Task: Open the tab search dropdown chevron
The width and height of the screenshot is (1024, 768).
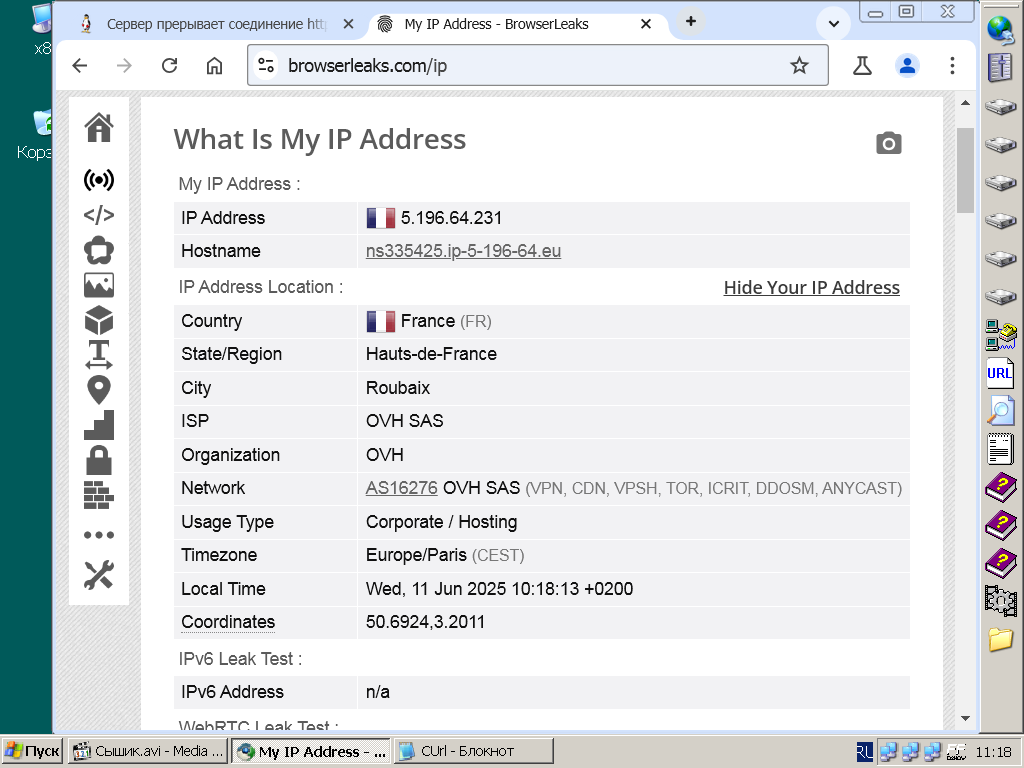Action: tap(833, 24)
